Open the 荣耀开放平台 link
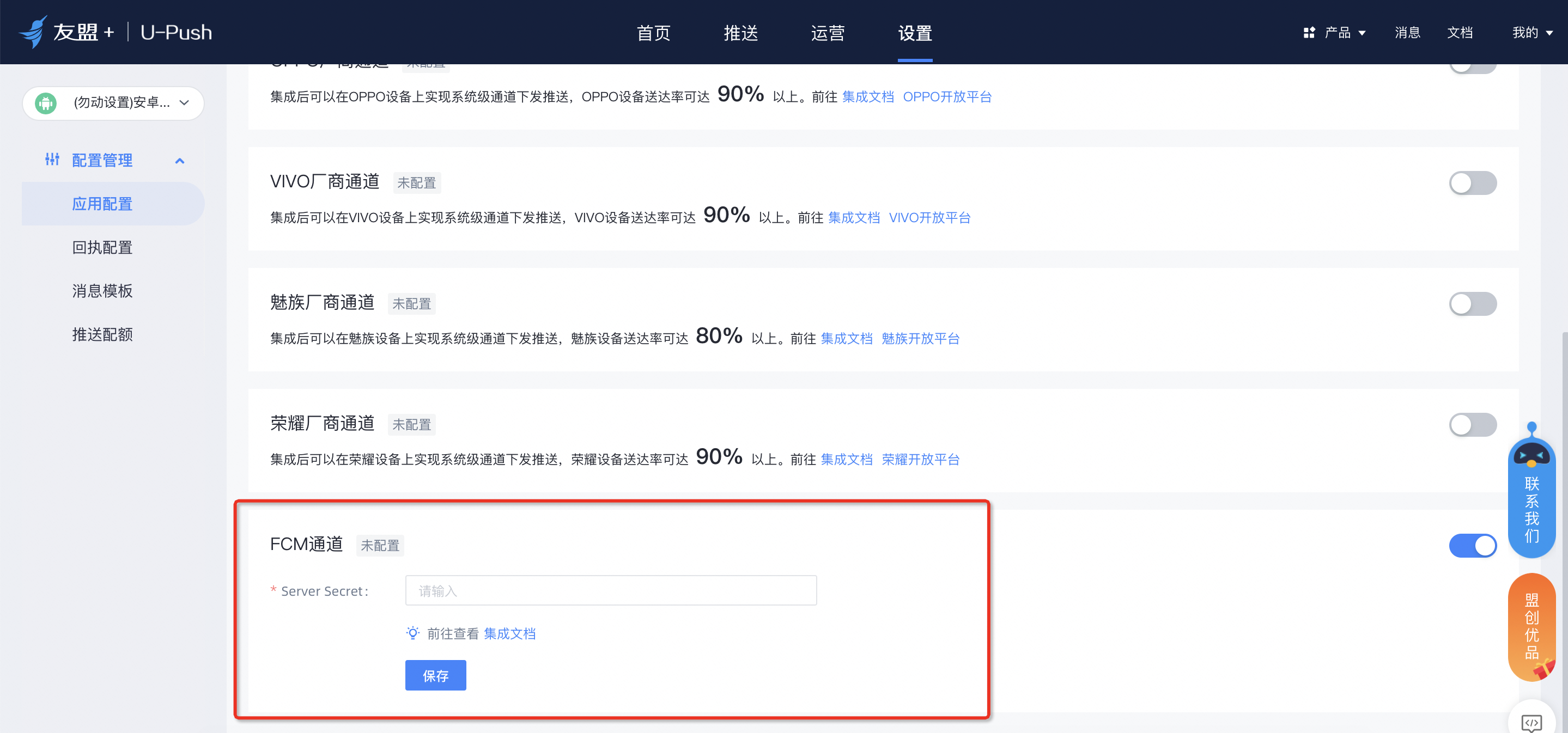 pos(920,459)
